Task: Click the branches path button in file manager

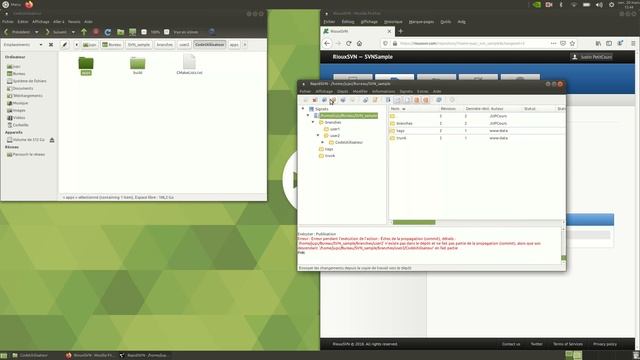Action: pyautogui.click(x=165, y=44)
